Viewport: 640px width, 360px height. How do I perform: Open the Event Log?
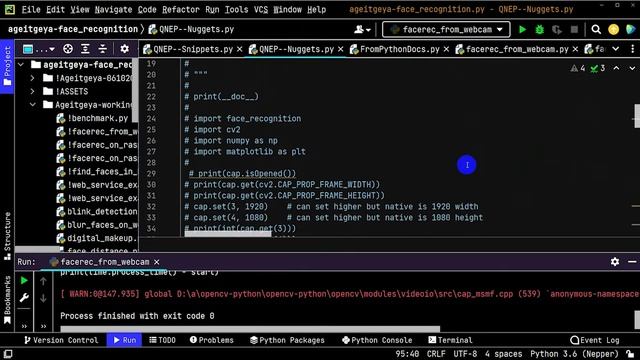pos(595,340)
